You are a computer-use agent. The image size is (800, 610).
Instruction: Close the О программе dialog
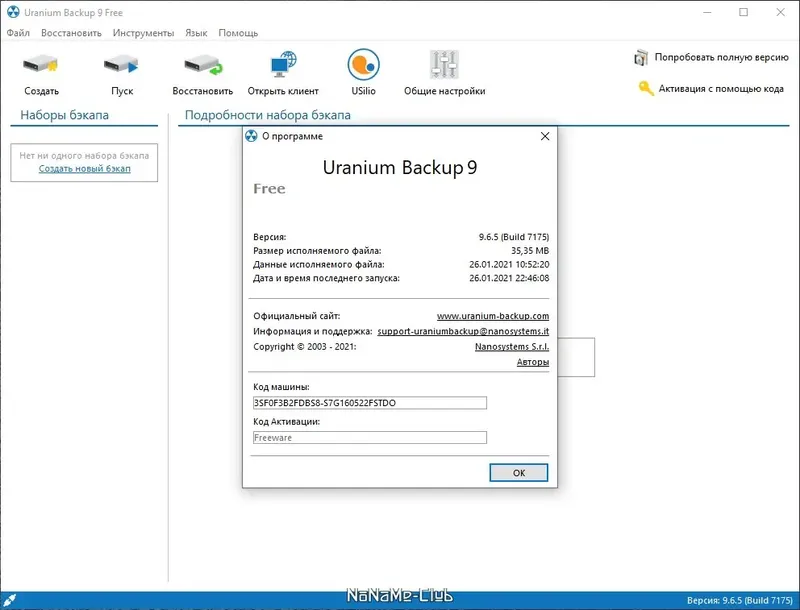[545, 136]
